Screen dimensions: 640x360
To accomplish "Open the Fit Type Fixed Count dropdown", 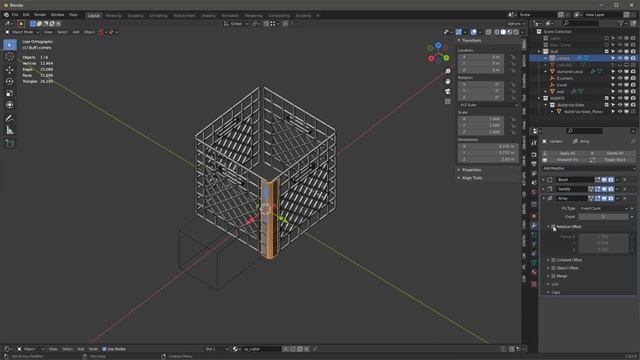I will click(603, 209).
